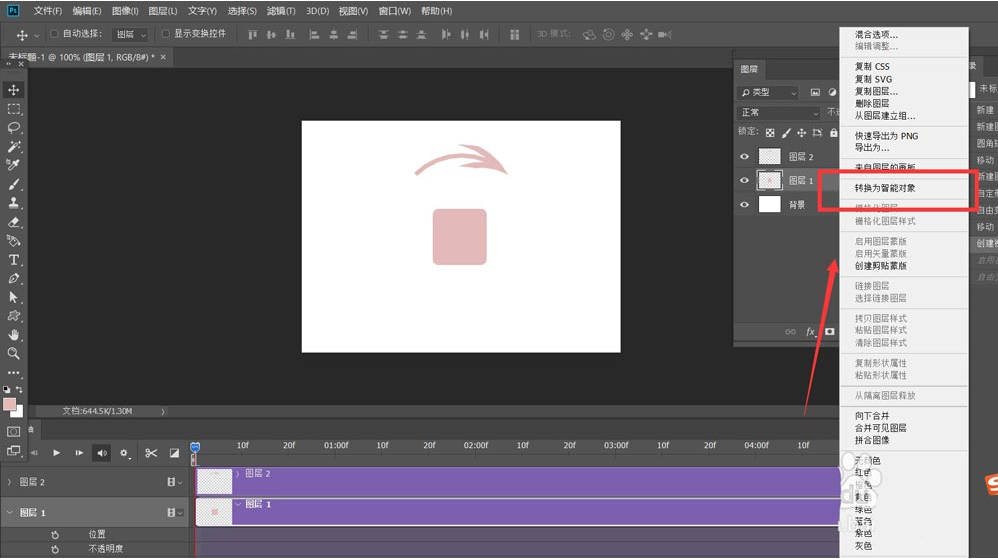998x559 pixels.
Task: Hide 图层 2 using its eye icon
Action: [744, 157]
